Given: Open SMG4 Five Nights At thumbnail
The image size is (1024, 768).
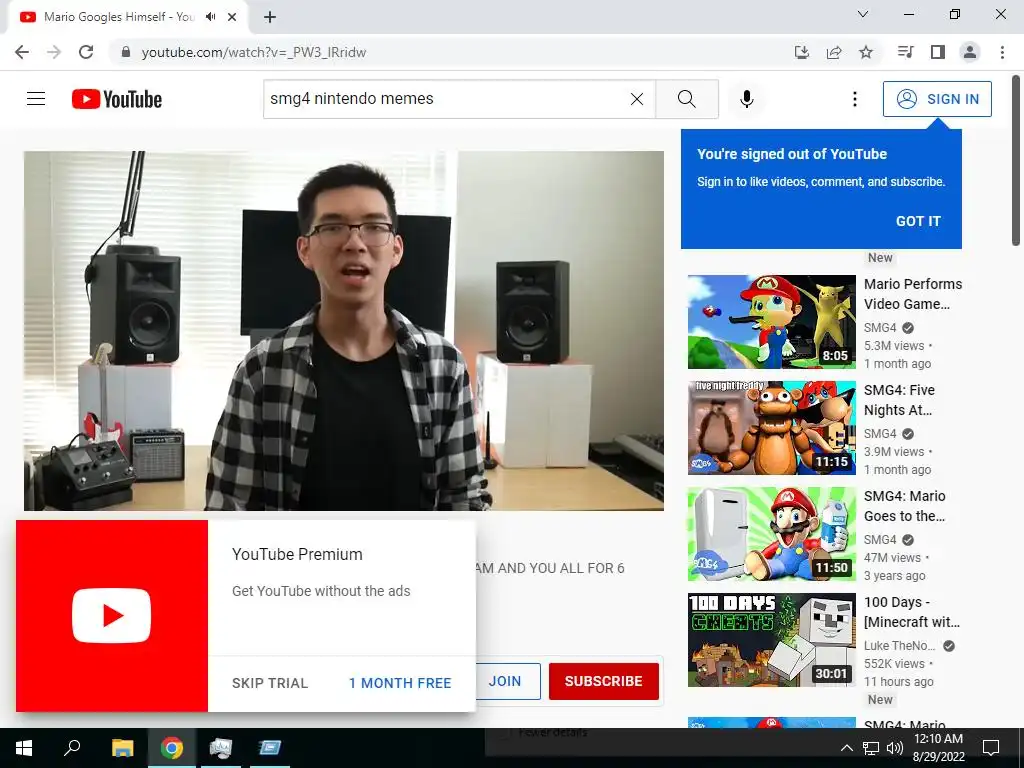Looking at the screenshot, I should click(x=771, y=428).
